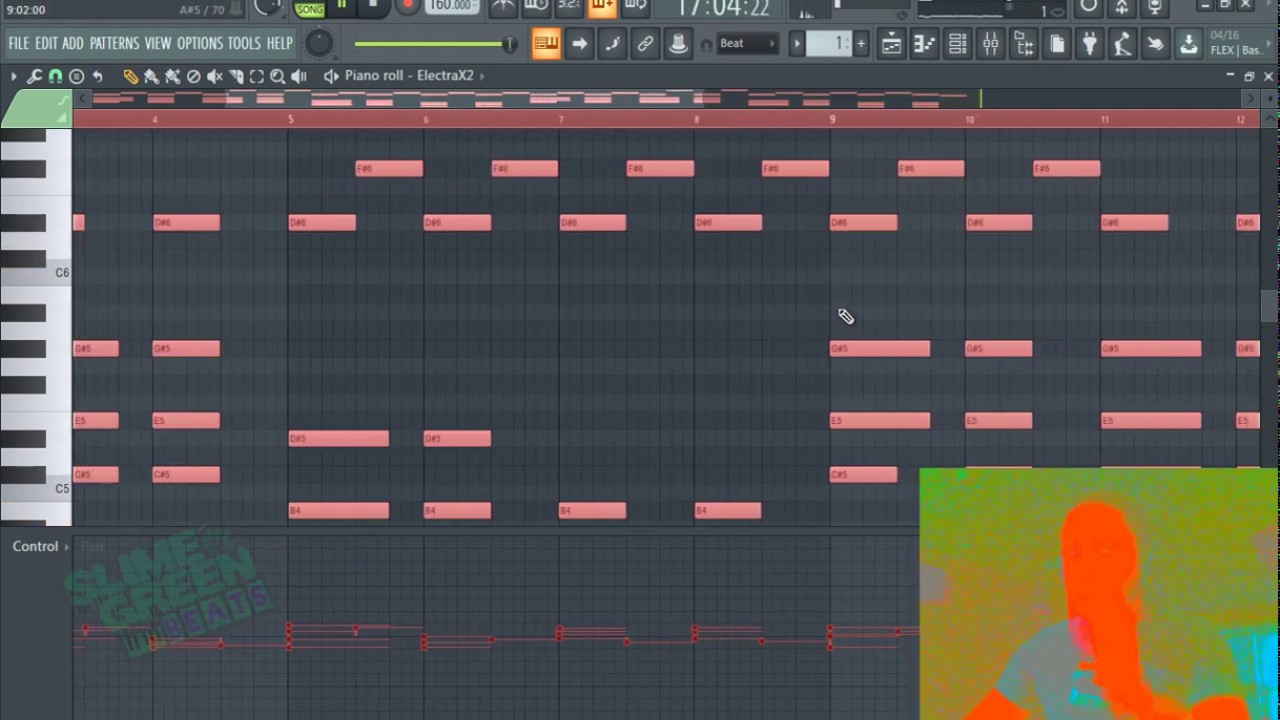This screenshot has height=720, width=1280.
Task: Select the Slice tool
Action: tap(236, 76)
